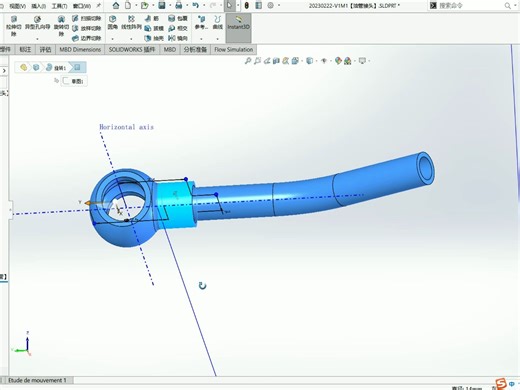Open the Etude de mouvement 1 tab

pyautogui.click(x=37, y=380)
